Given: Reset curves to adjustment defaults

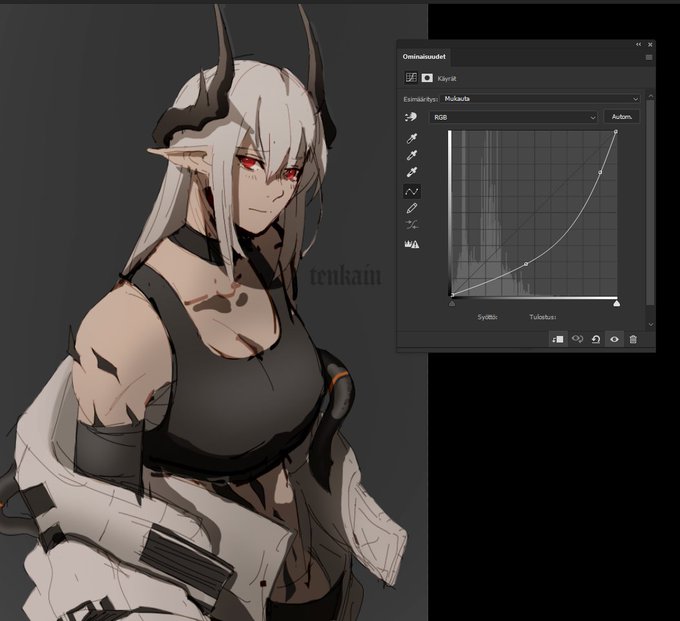Looking at the screenshot, I should 596,339.
